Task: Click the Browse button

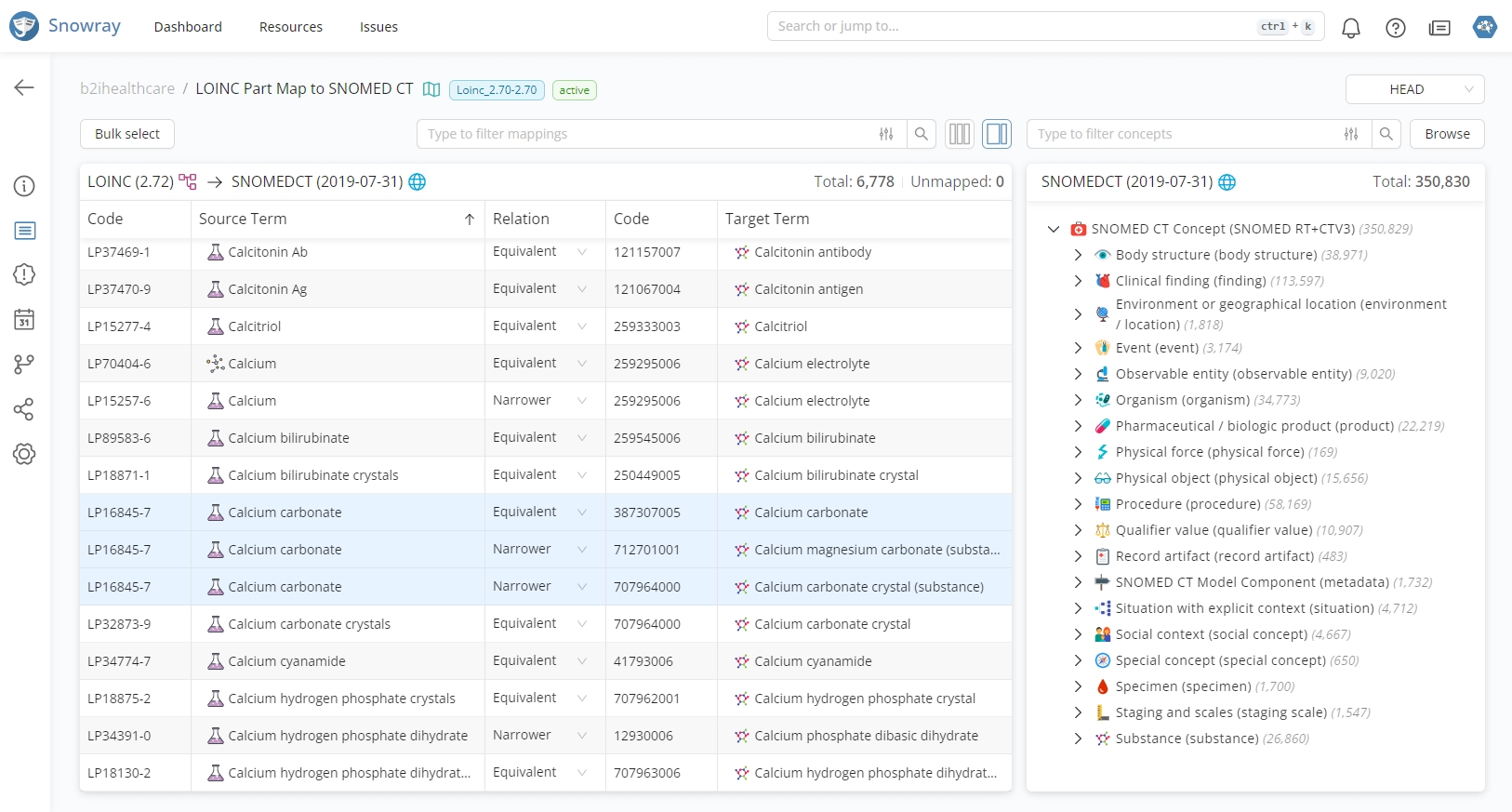Action: coord(1447,134)
